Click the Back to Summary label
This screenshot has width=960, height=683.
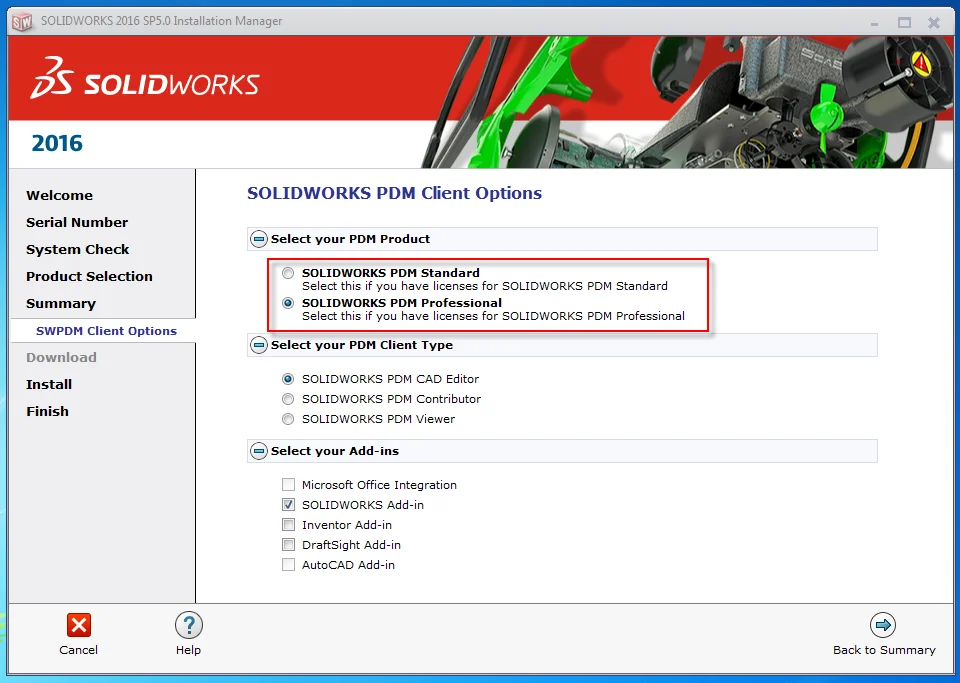point(884,650)
